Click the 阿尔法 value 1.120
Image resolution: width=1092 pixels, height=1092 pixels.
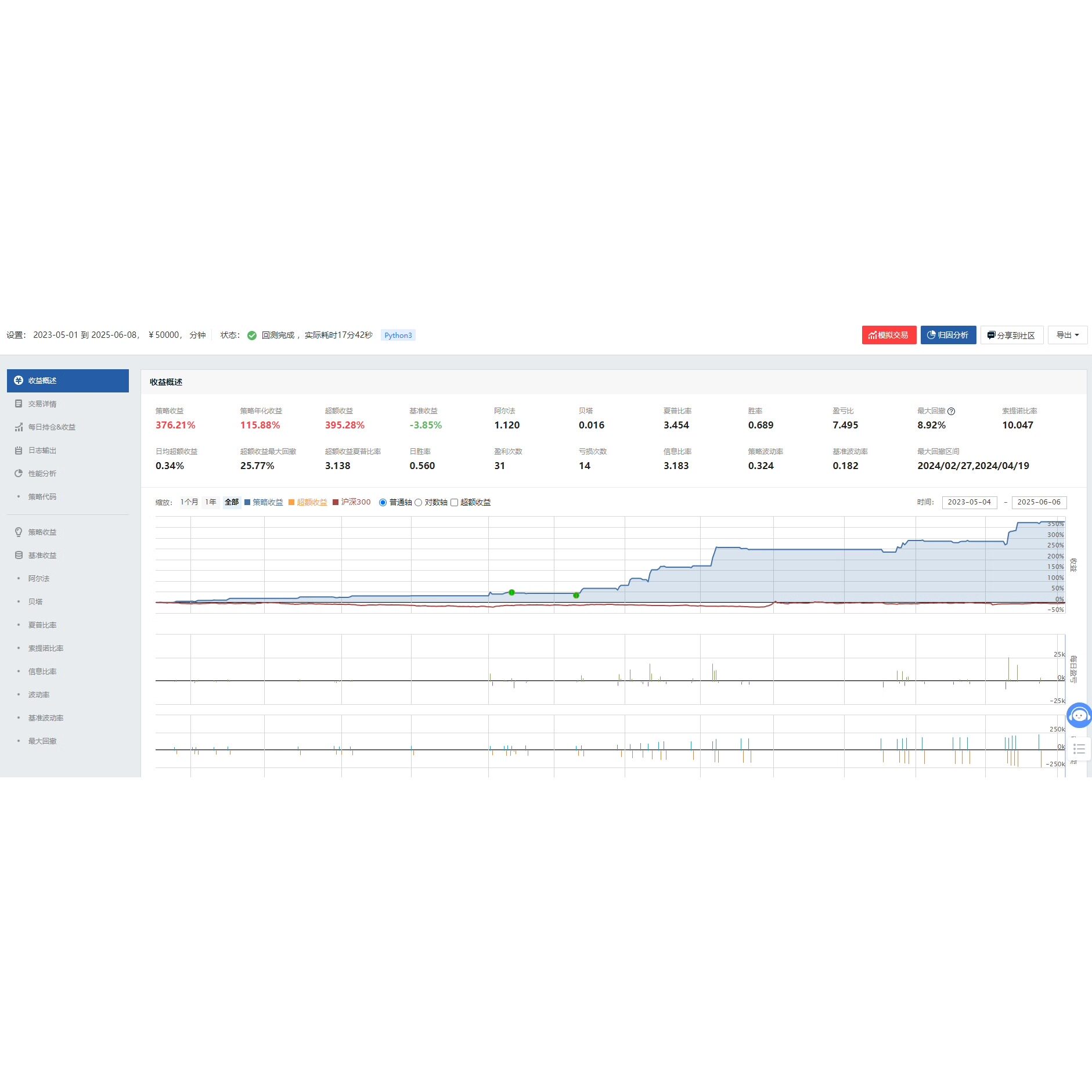click(x=507, y=426)
